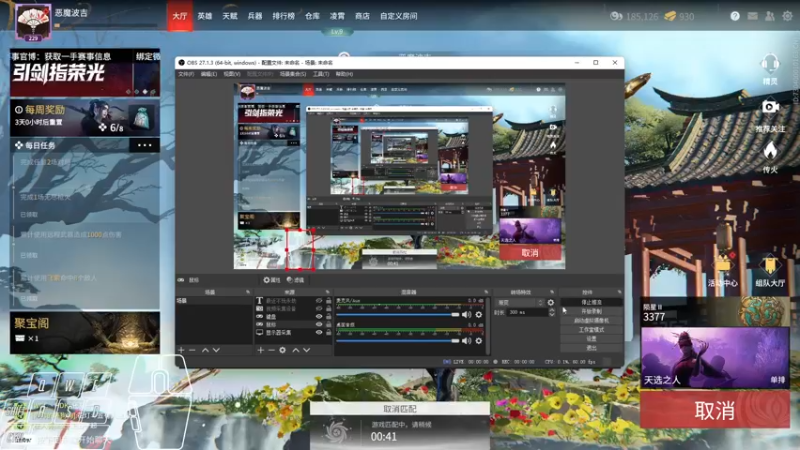
Task: Open the 渐变 transition dropdown
Action: (519, 303)
